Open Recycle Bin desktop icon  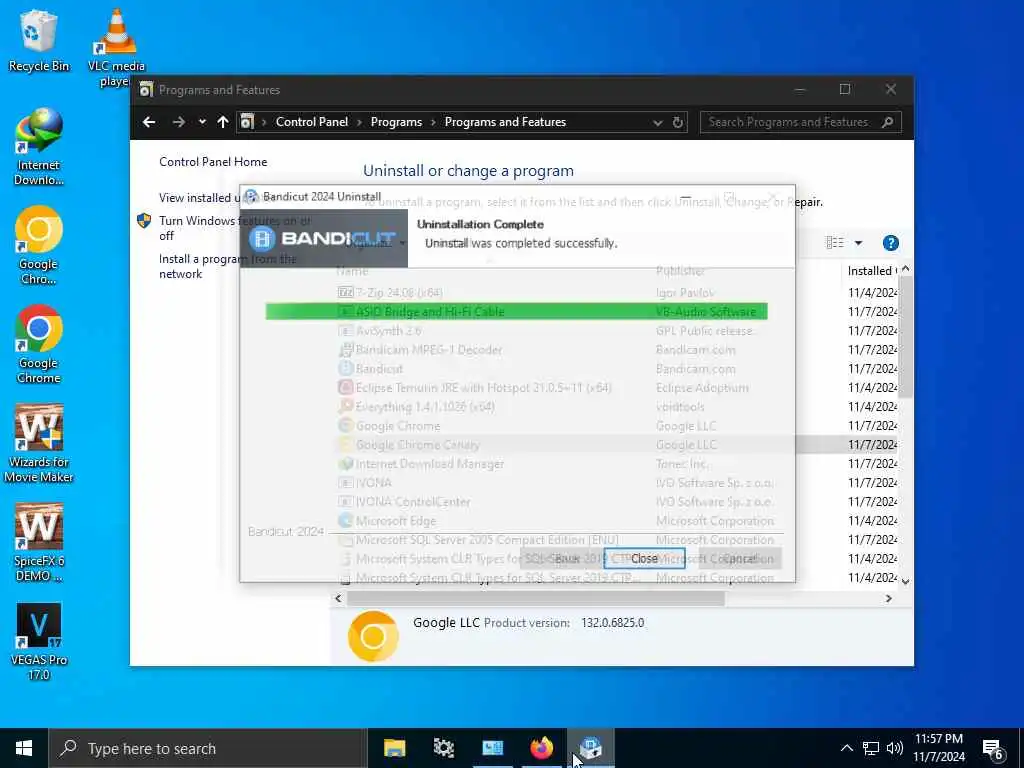tap(39, 40)
